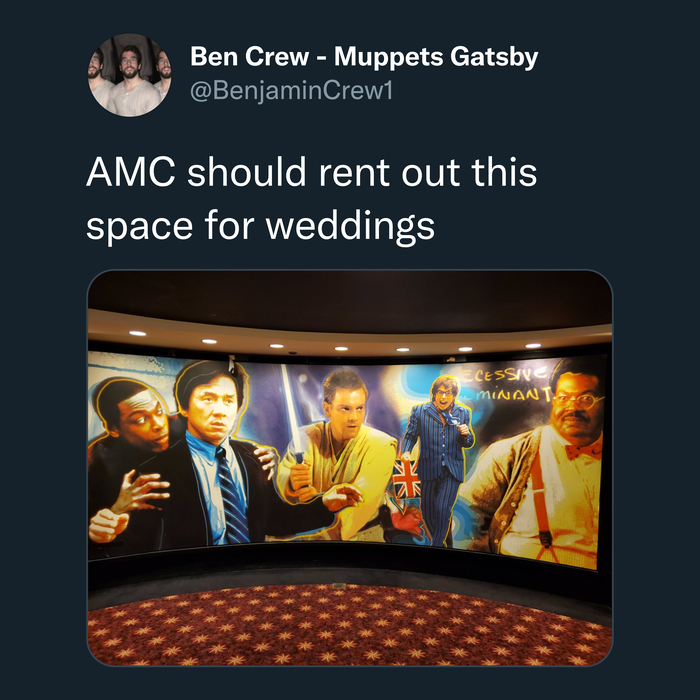Click the blue striped necktie
700x700 pixels.
coord(232,495)
